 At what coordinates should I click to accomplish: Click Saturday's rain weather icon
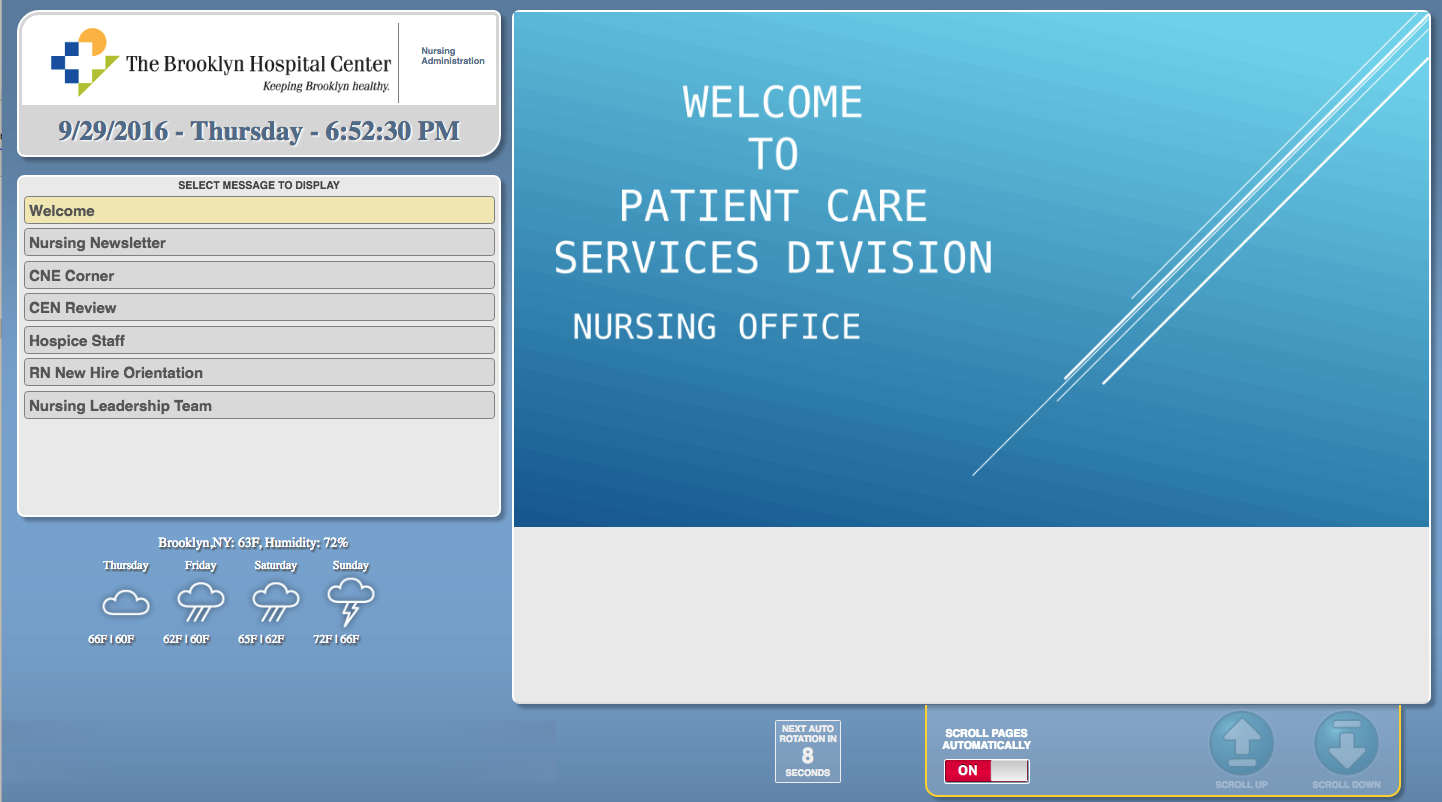(276, 603)
